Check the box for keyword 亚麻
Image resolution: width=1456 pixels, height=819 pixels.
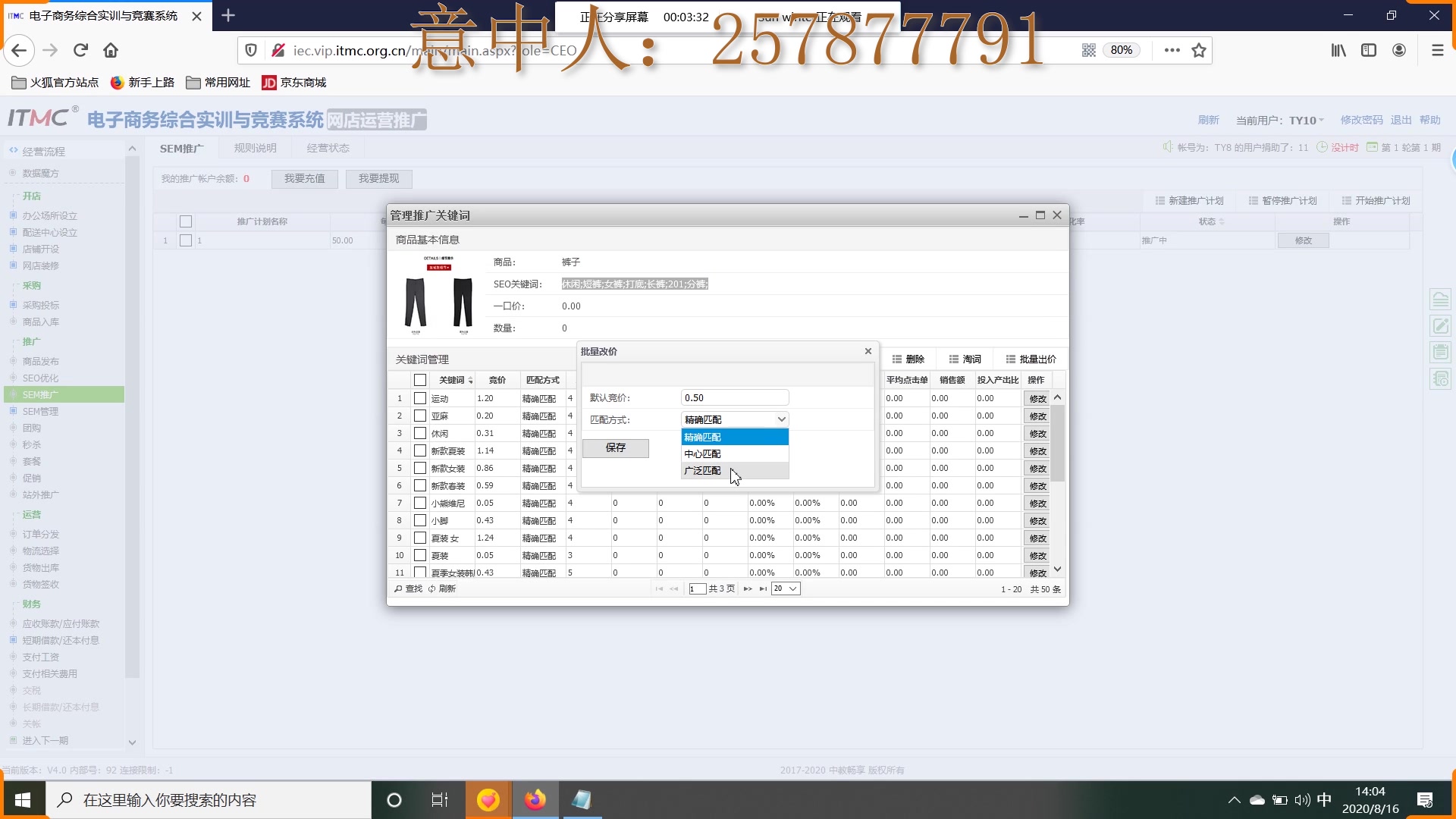[420, 416]
